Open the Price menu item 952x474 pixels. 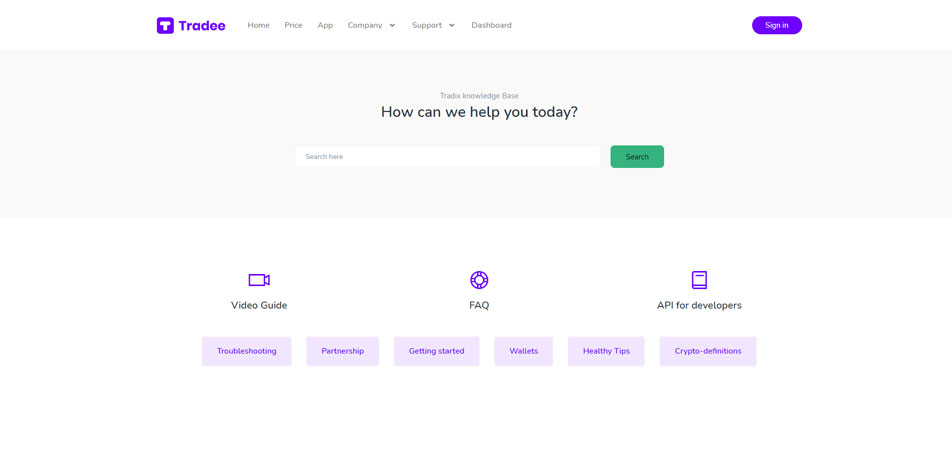coord(293,26)
